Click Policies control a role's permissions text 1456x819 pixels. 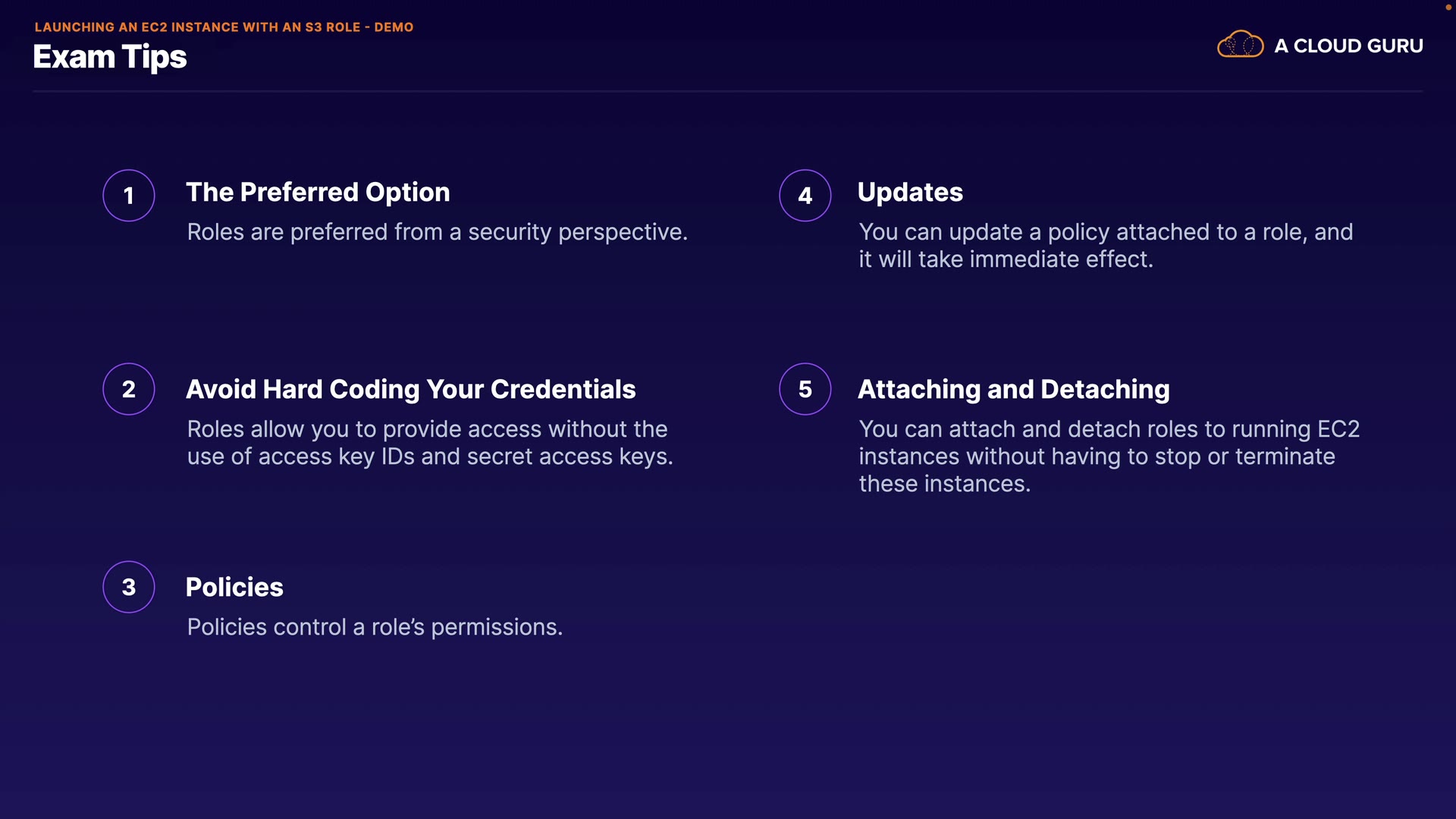point(375,627)
